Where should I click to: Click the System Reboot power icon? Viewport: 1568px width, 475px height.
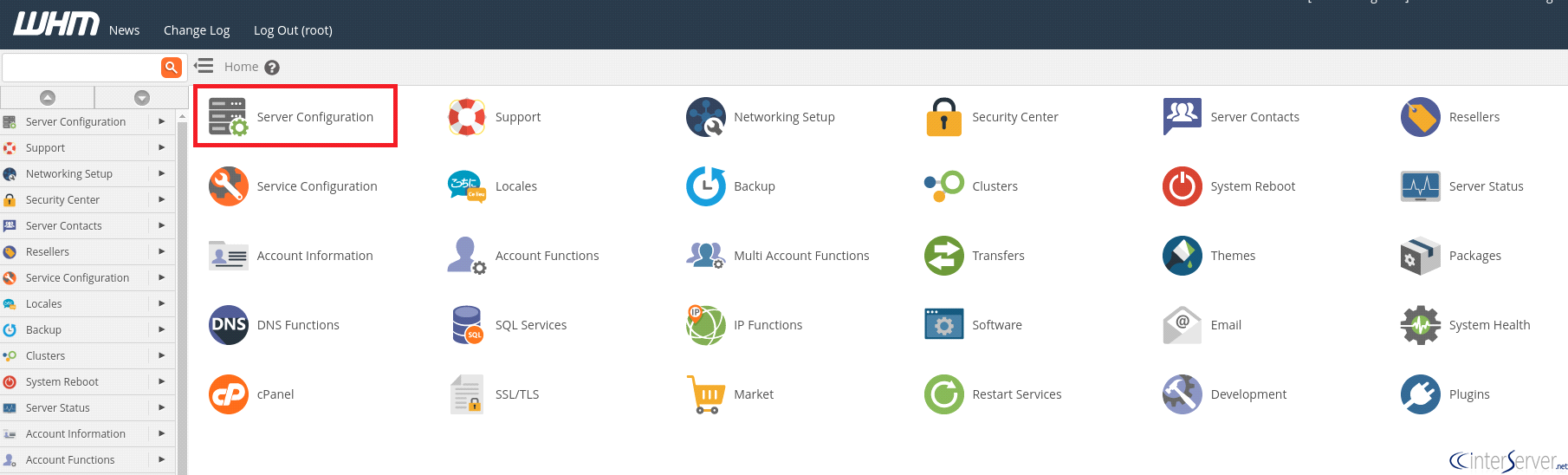point(1182,186)
